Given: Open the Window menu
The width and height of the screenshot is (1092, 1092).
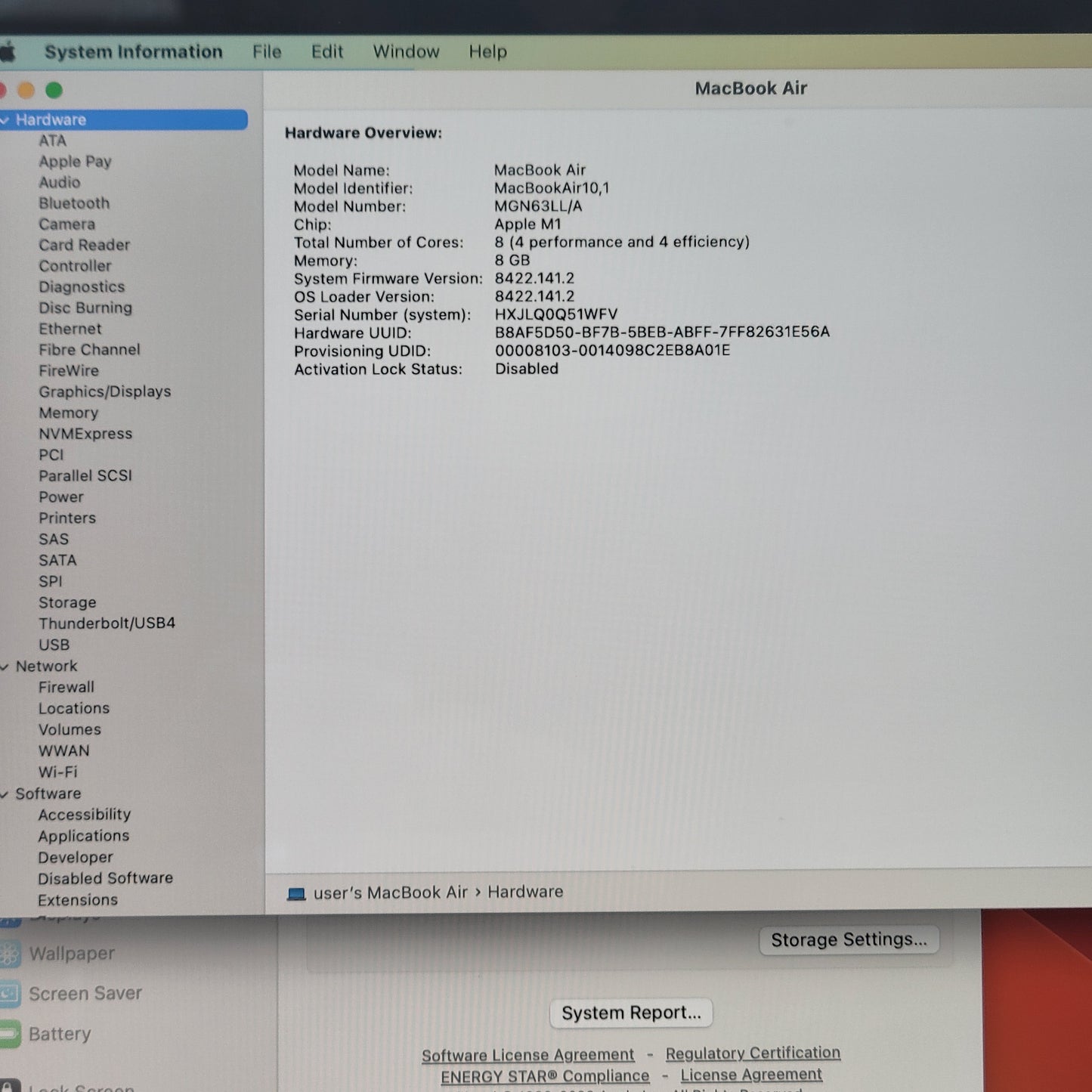Looking at the screenshot, I should [x=406, y=52].
